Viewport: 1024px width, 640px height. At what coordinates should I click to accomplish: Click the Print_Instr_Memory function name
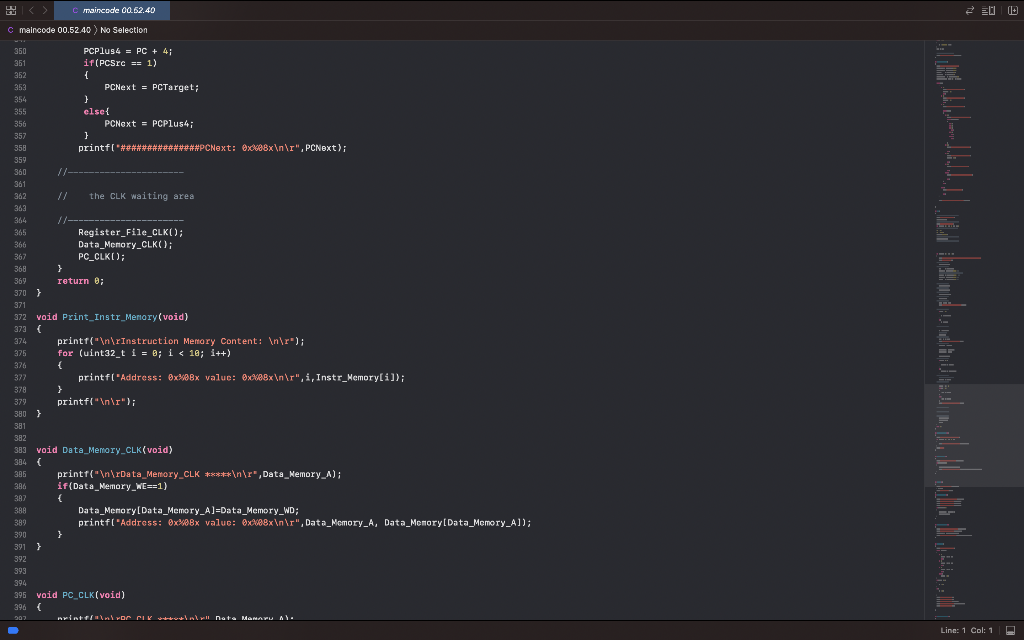pos(110,317)
